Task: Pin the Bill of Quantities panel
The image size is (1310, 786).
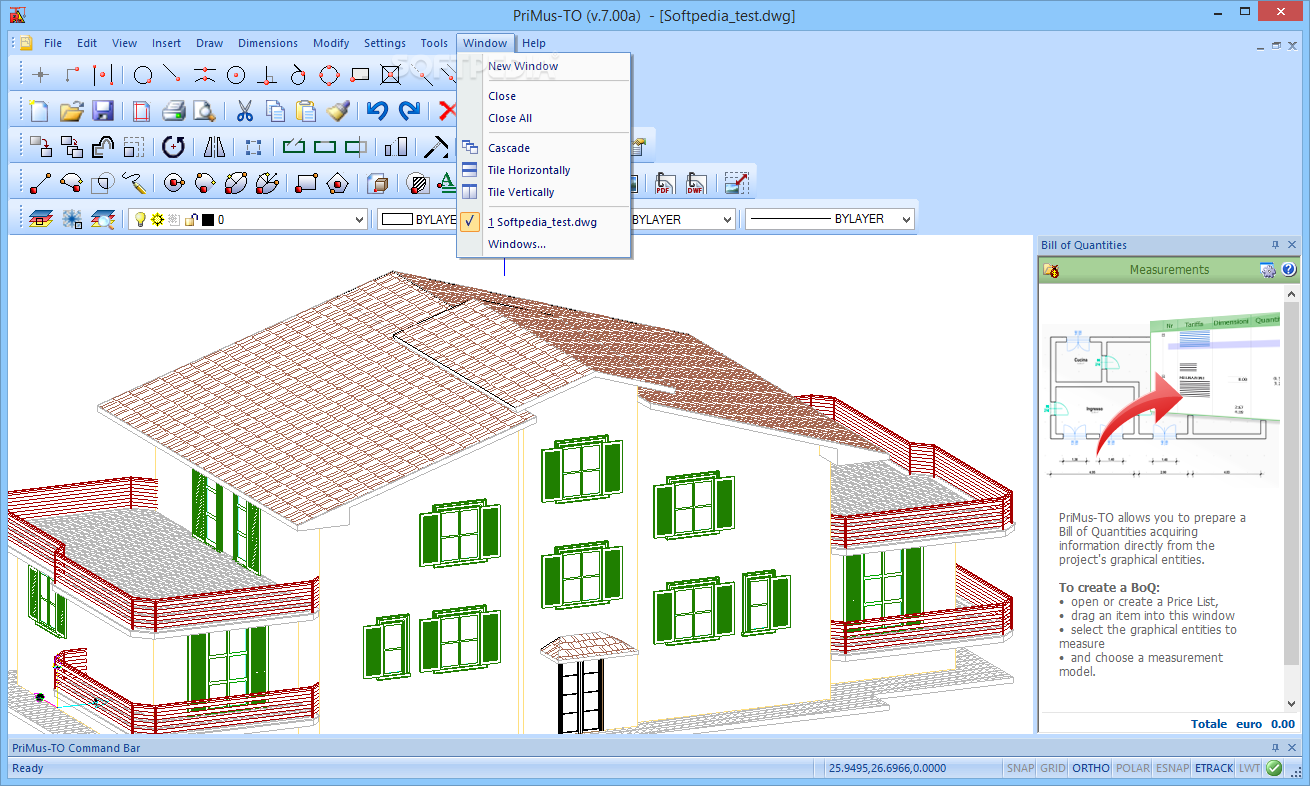Action: click(x=1275, y=245)
